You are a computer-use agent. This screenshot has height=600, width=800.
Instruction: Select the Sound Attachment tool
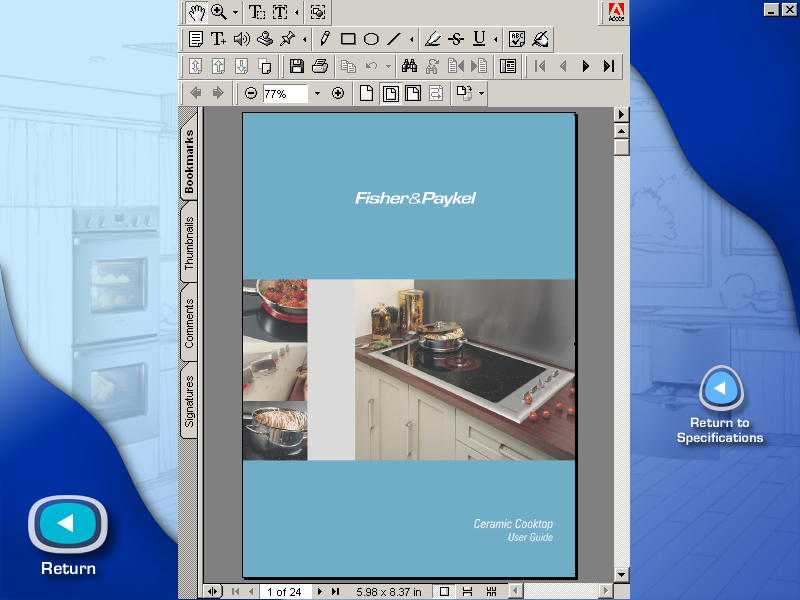pos(242,39)
